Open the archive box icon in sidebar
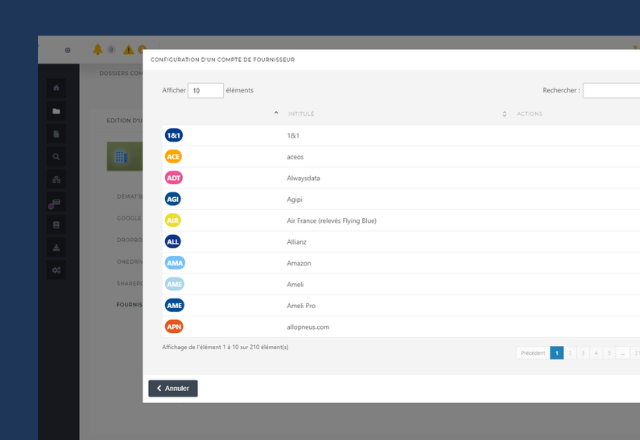This screenshot has height=440, width=640. (56, 225)
